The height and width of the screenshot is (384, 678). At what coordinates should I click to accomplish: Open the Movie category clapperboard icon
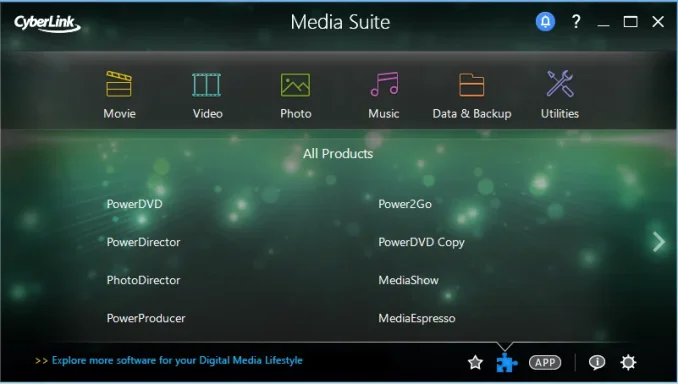[x=119, y=84]
